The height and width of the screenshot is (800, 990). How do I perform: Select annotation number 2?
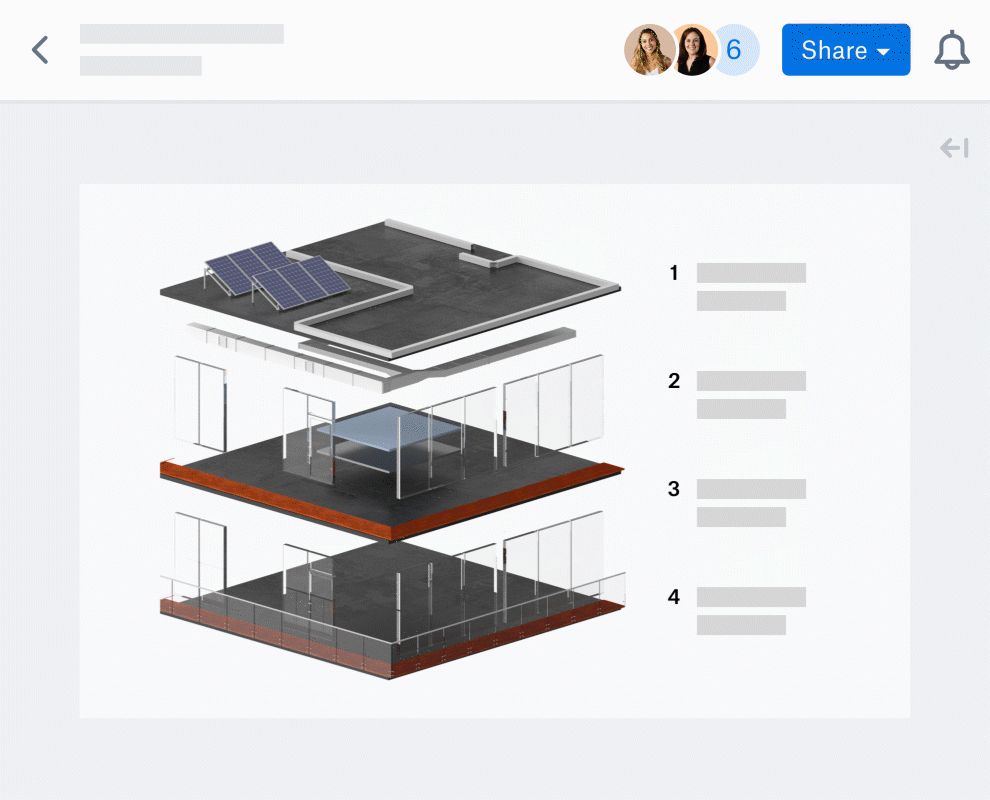coord(674,380)
